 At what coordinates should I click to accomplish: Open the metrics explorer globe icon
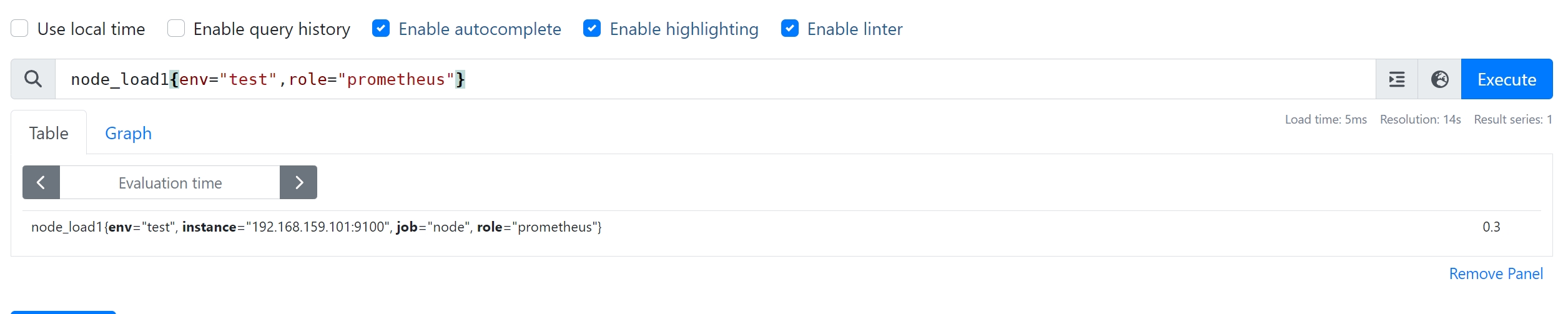click(x=1440, y=79)
